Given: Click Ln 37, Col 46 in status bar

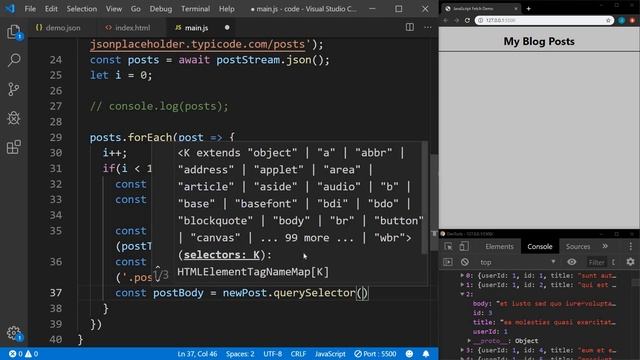Looking at the screenshot, I should click(197, 354).
